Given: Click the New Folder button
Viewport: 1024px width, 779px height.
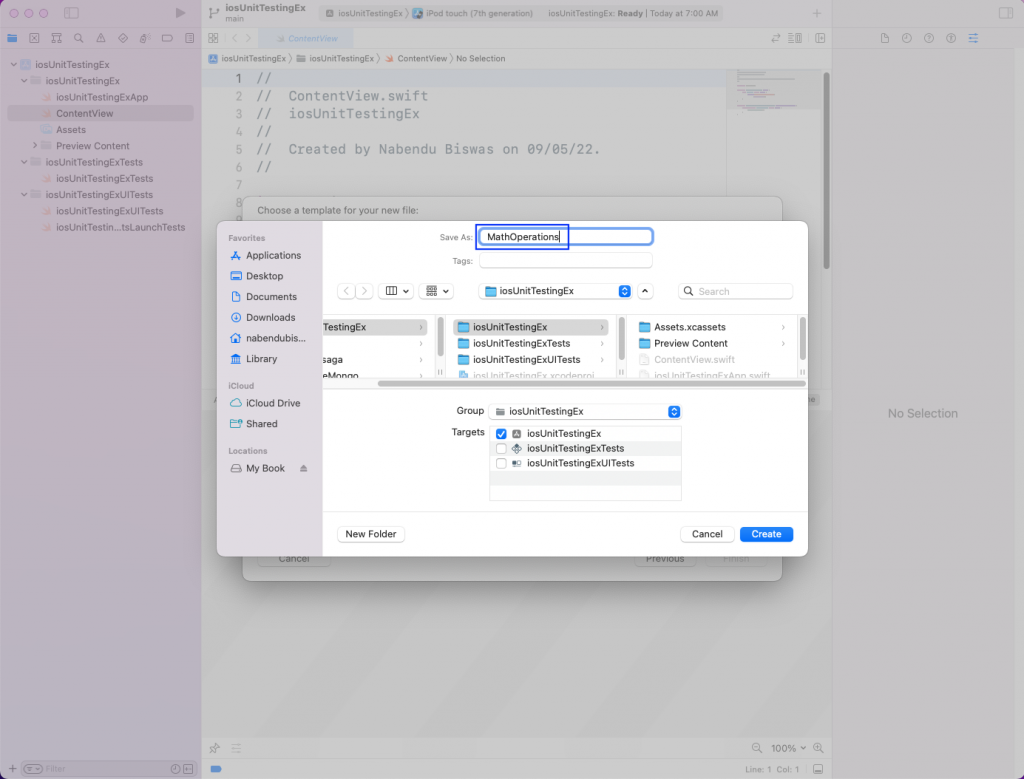Looking at the screenshot, I should 370,534.
